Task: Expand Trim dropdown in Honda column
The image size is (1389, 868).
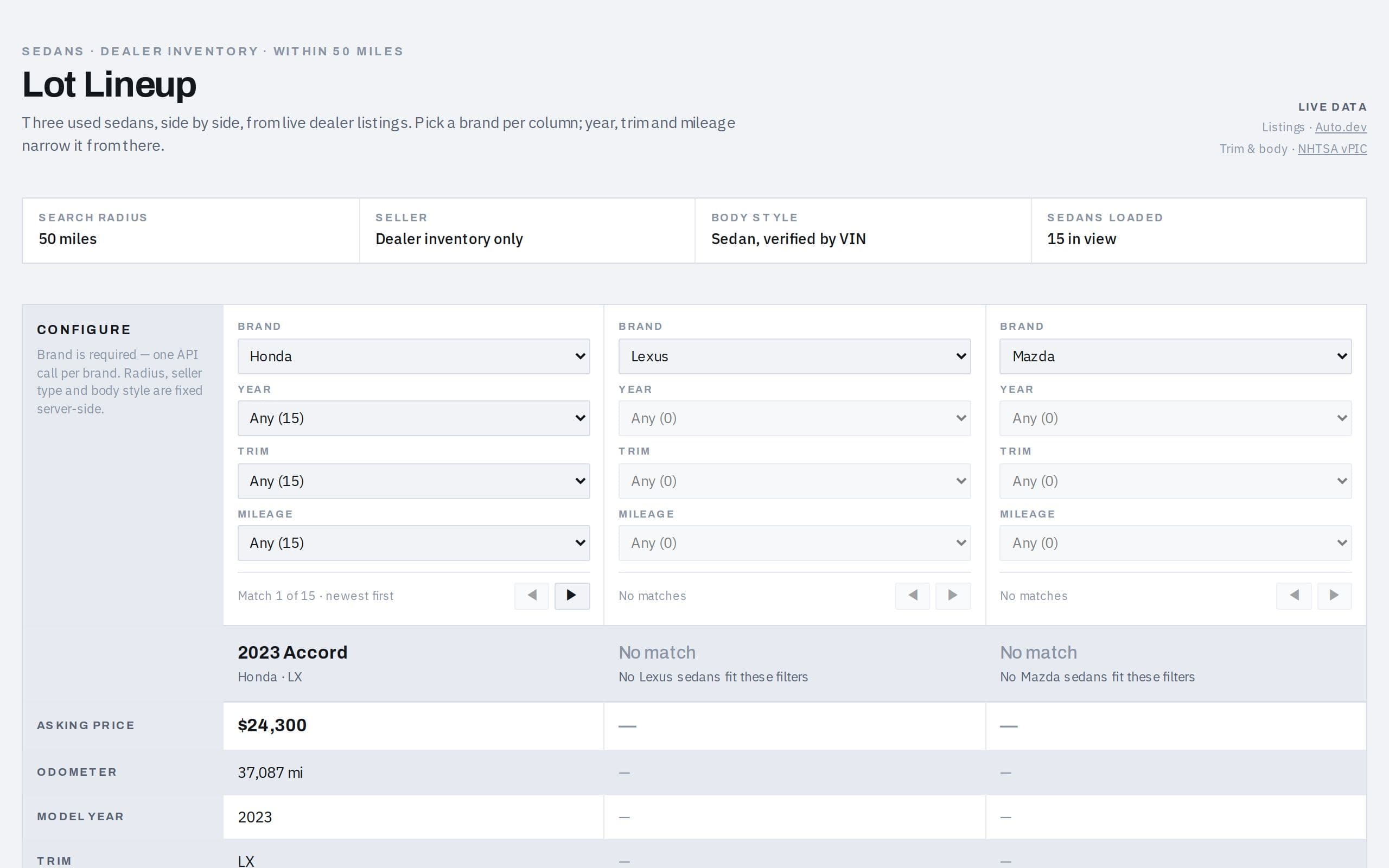Action: coord(414,481)
